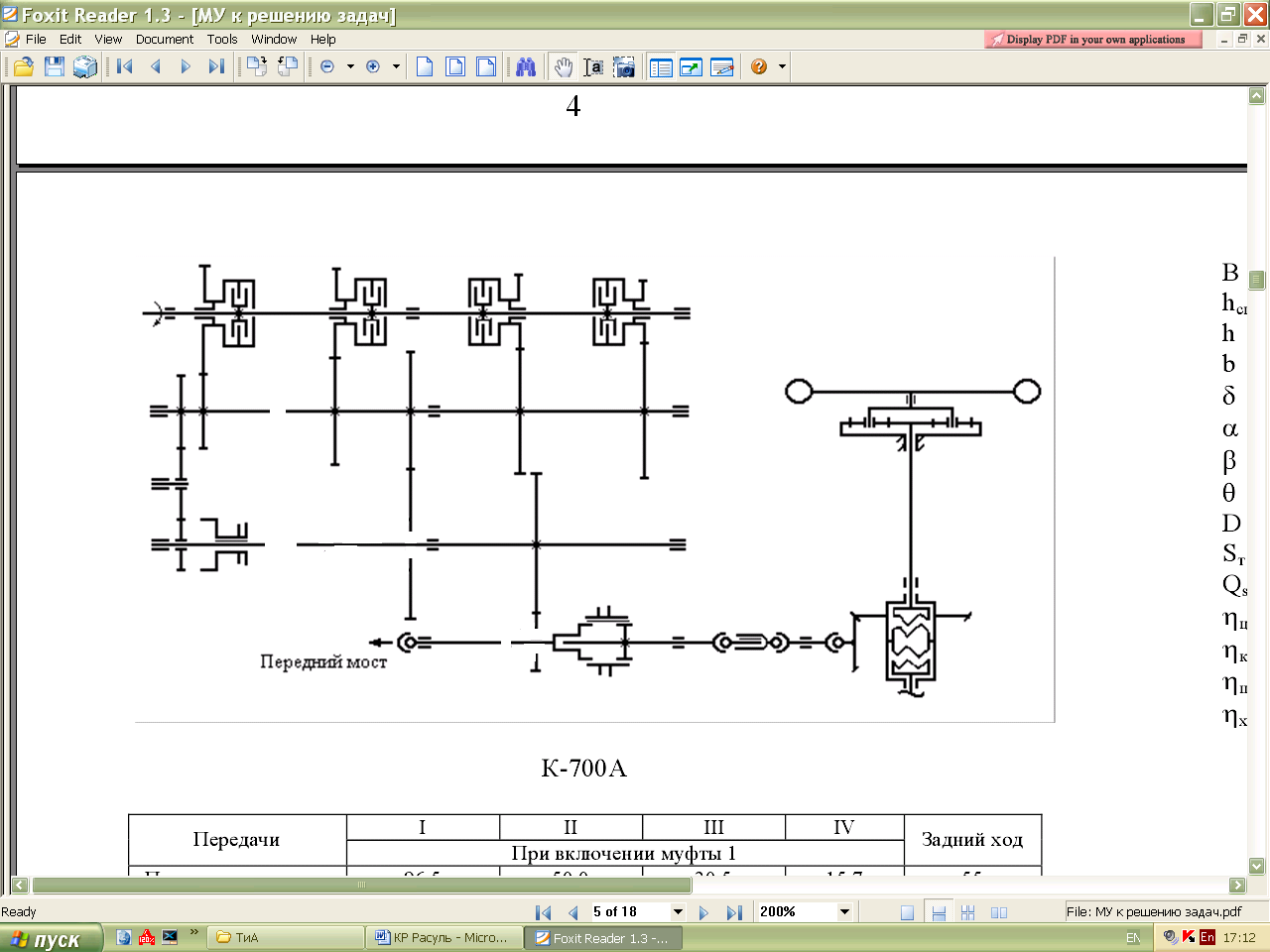Click the page number field 5 of 18
The height and width of the screenshot is (952, 1270).
pyautogui.click(x=630, y=912)
